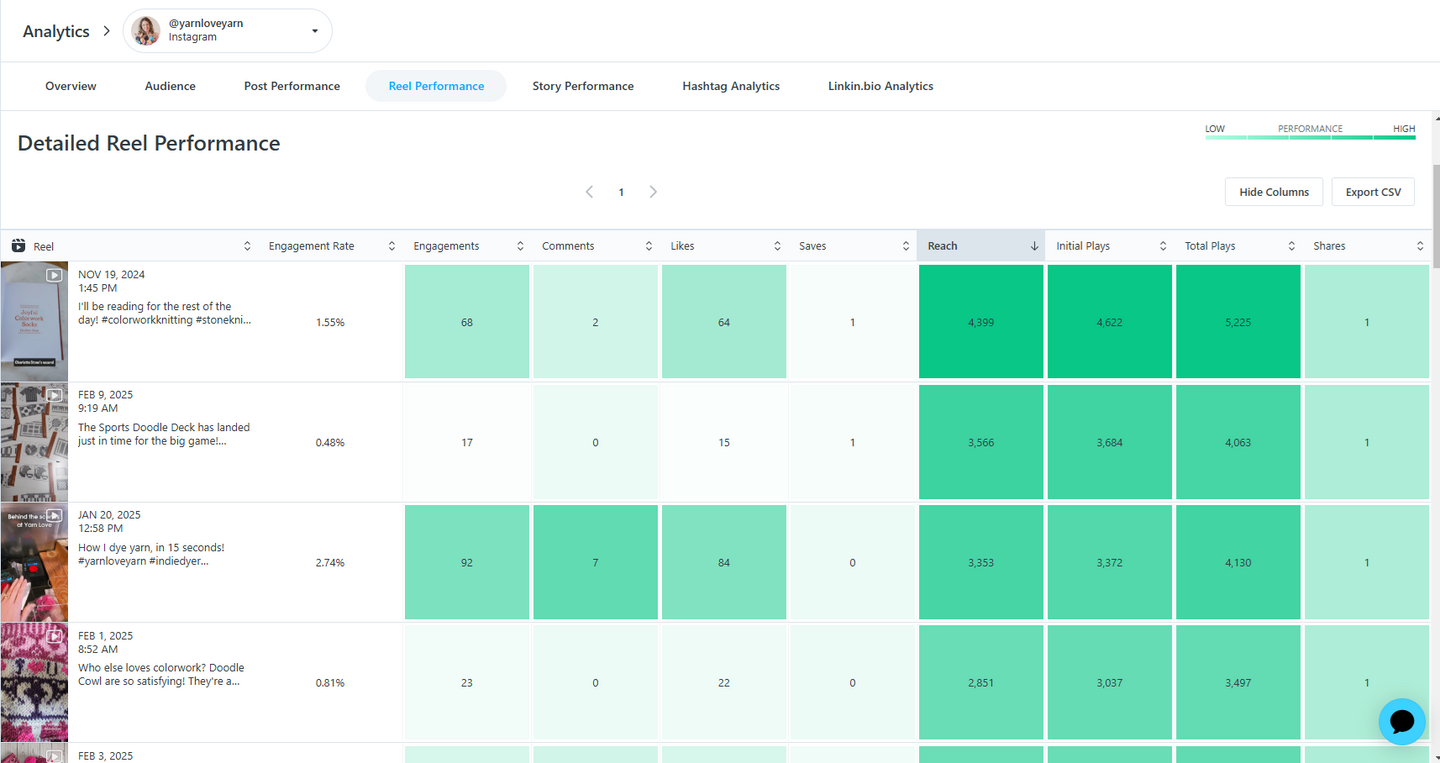
Task: Switch to the Story Performance tab
Action: 583,86
